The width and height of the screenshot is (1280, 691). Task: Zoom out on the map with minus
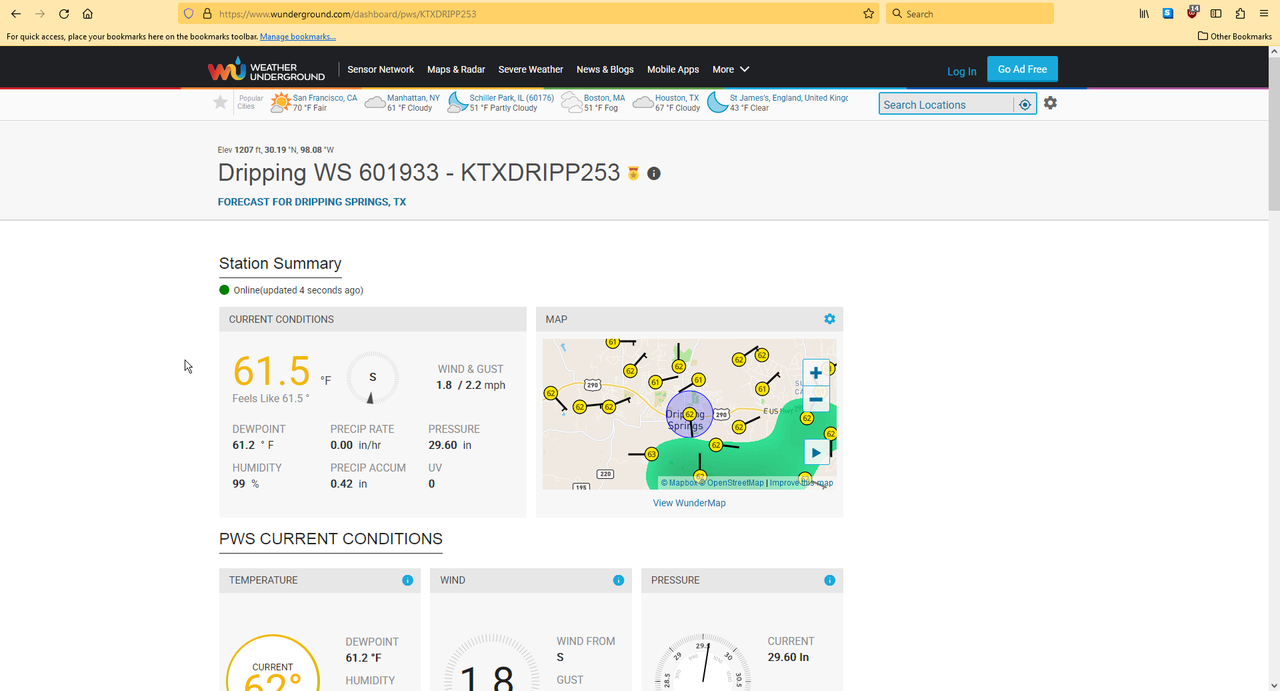click(816, 400)
